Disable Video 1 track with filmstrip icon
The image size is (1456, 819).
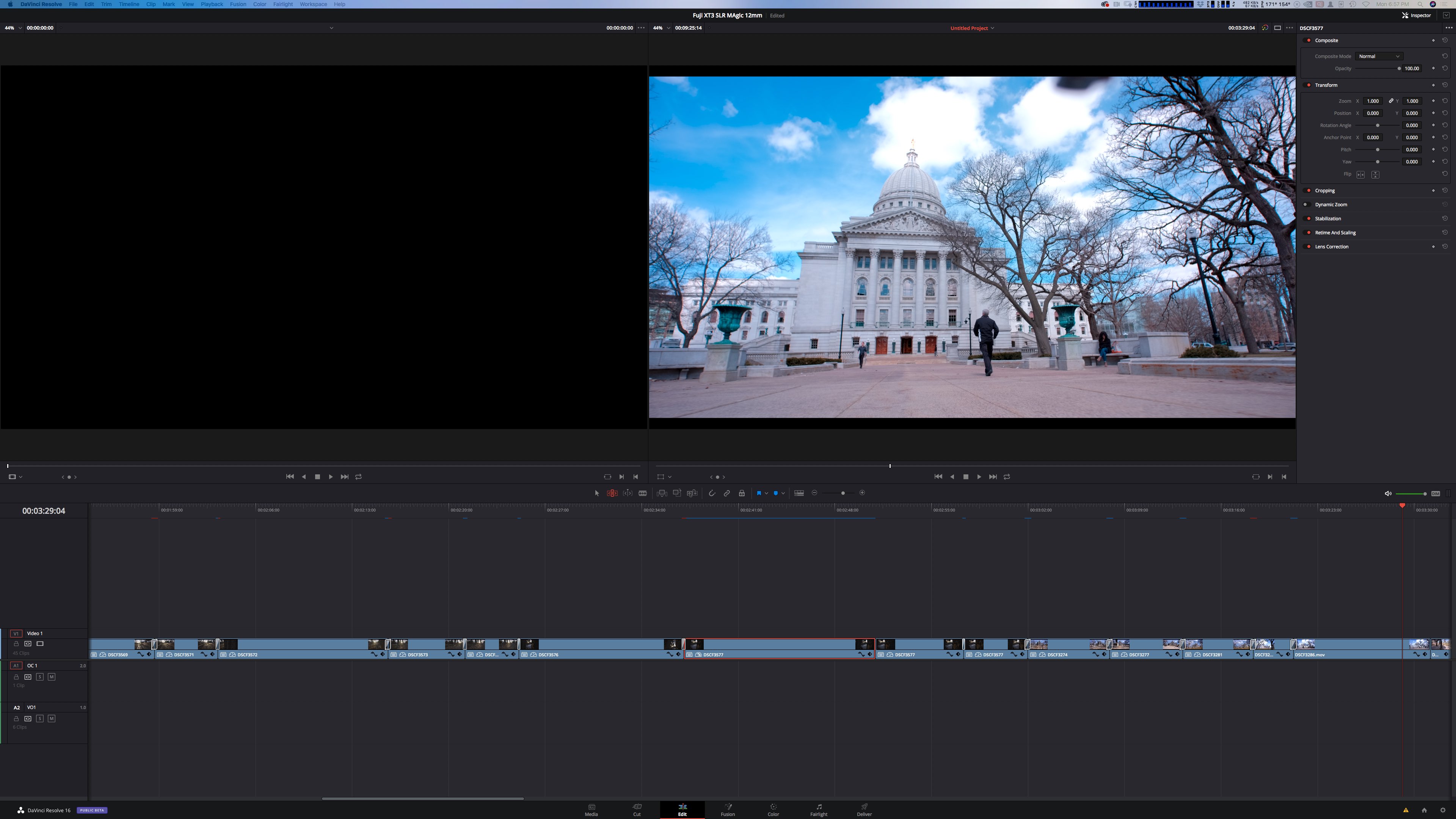(x=40, y=643)
